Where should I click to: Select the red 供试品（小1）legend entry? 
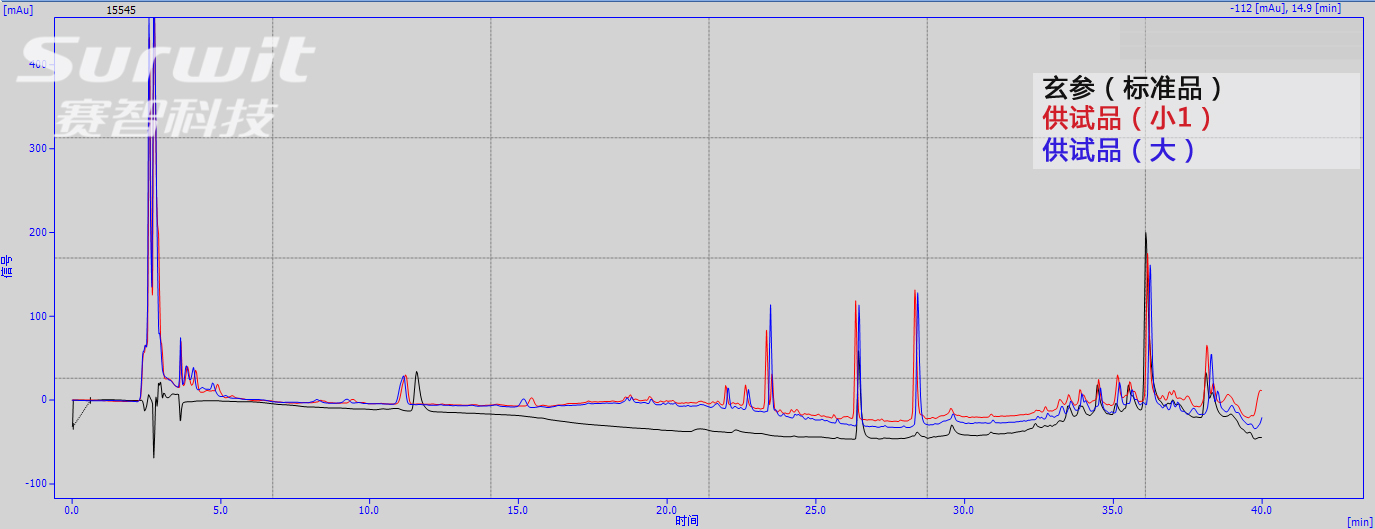pos(1127,119)
